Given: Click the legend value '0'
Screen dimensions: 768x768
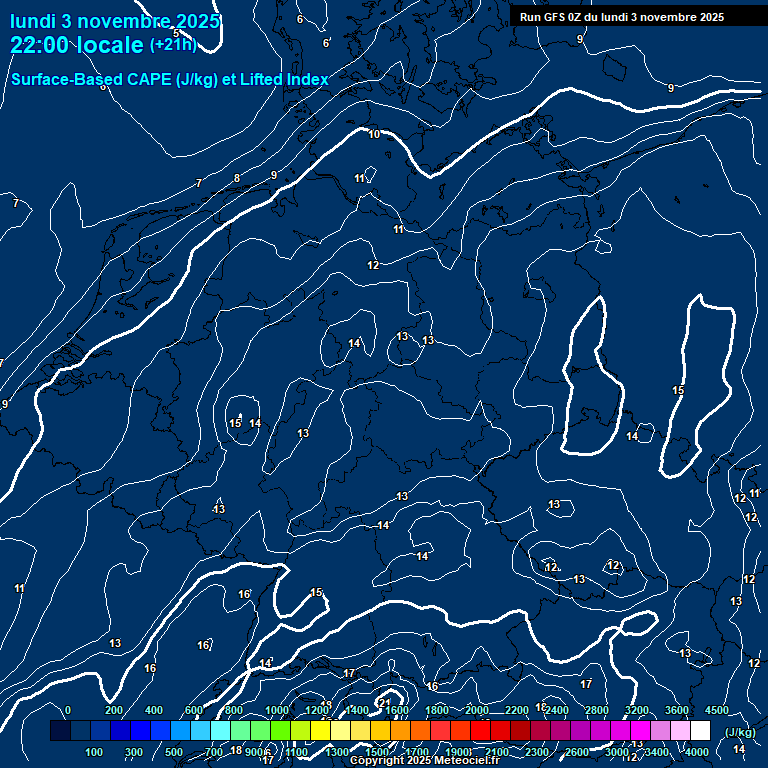Looking at the screenshot, I should 68,710.
